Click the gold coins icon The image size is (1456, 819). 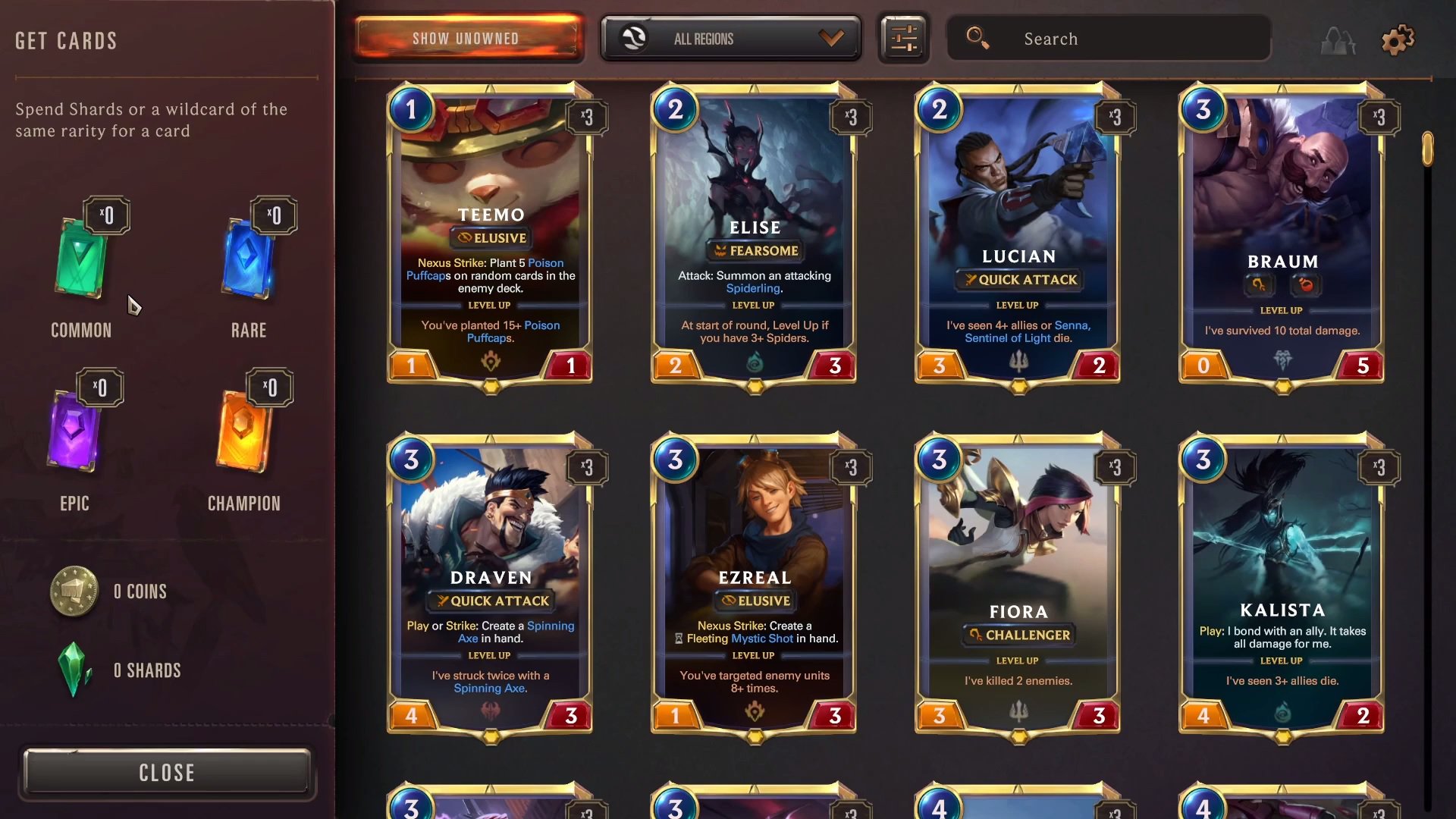point(74,591)
